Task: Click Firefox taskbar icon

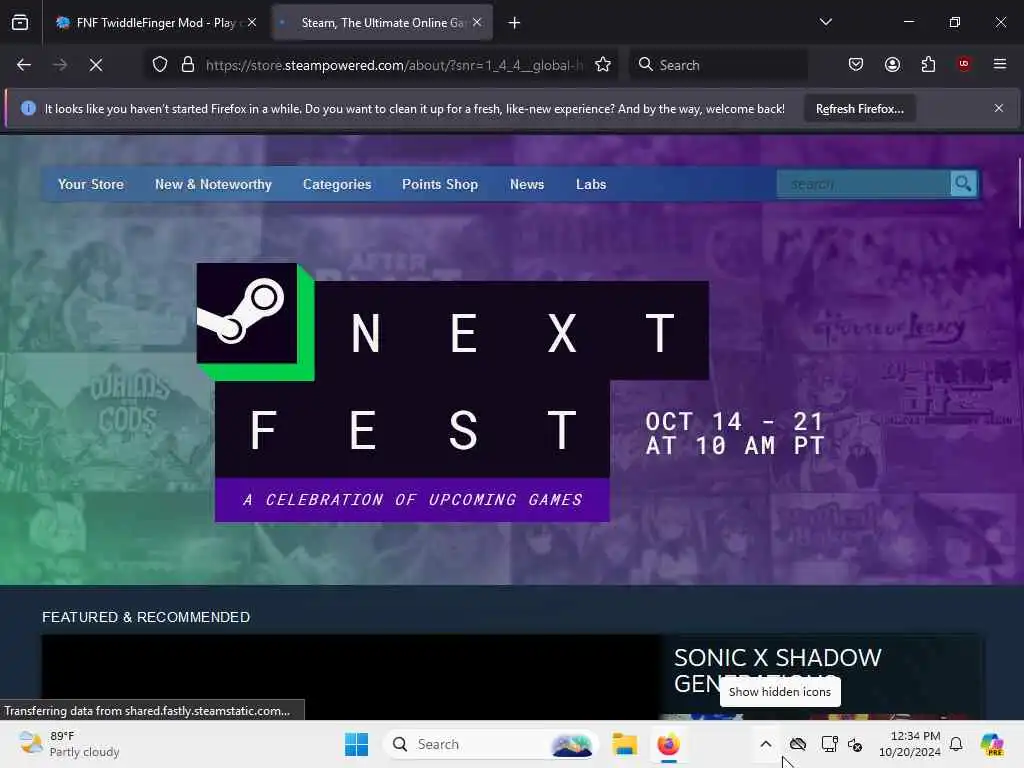Action: click(668, 744)
